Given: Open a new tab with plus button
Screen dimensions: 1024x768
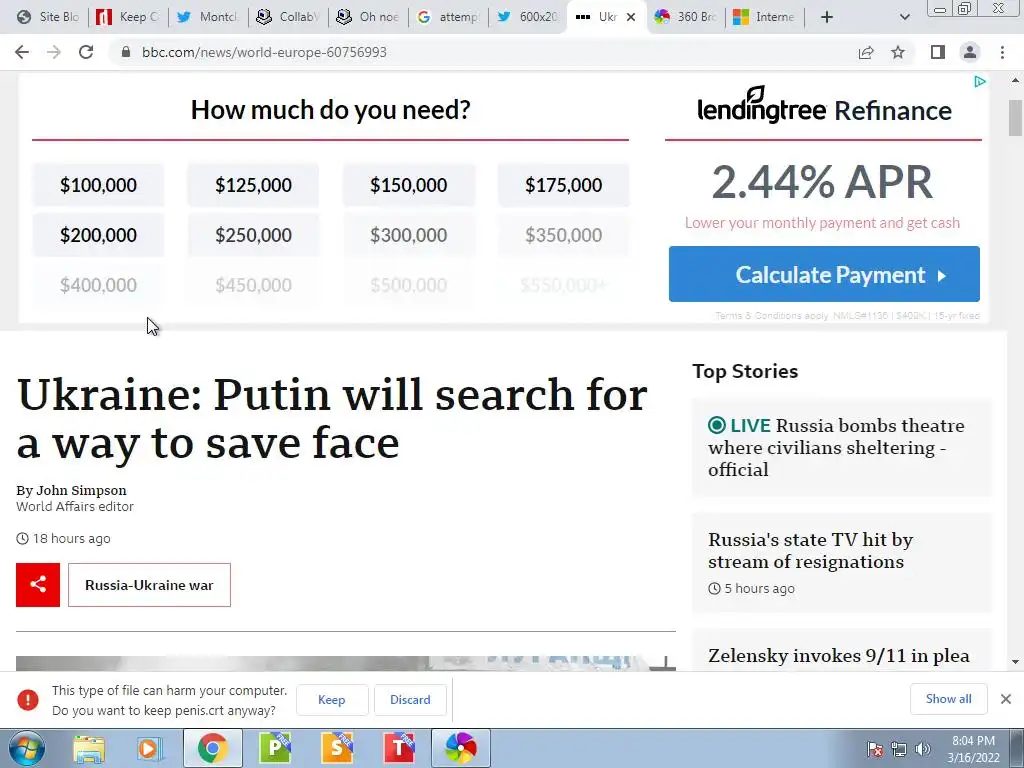Looking at the screenshot, I should coord(827,17).
